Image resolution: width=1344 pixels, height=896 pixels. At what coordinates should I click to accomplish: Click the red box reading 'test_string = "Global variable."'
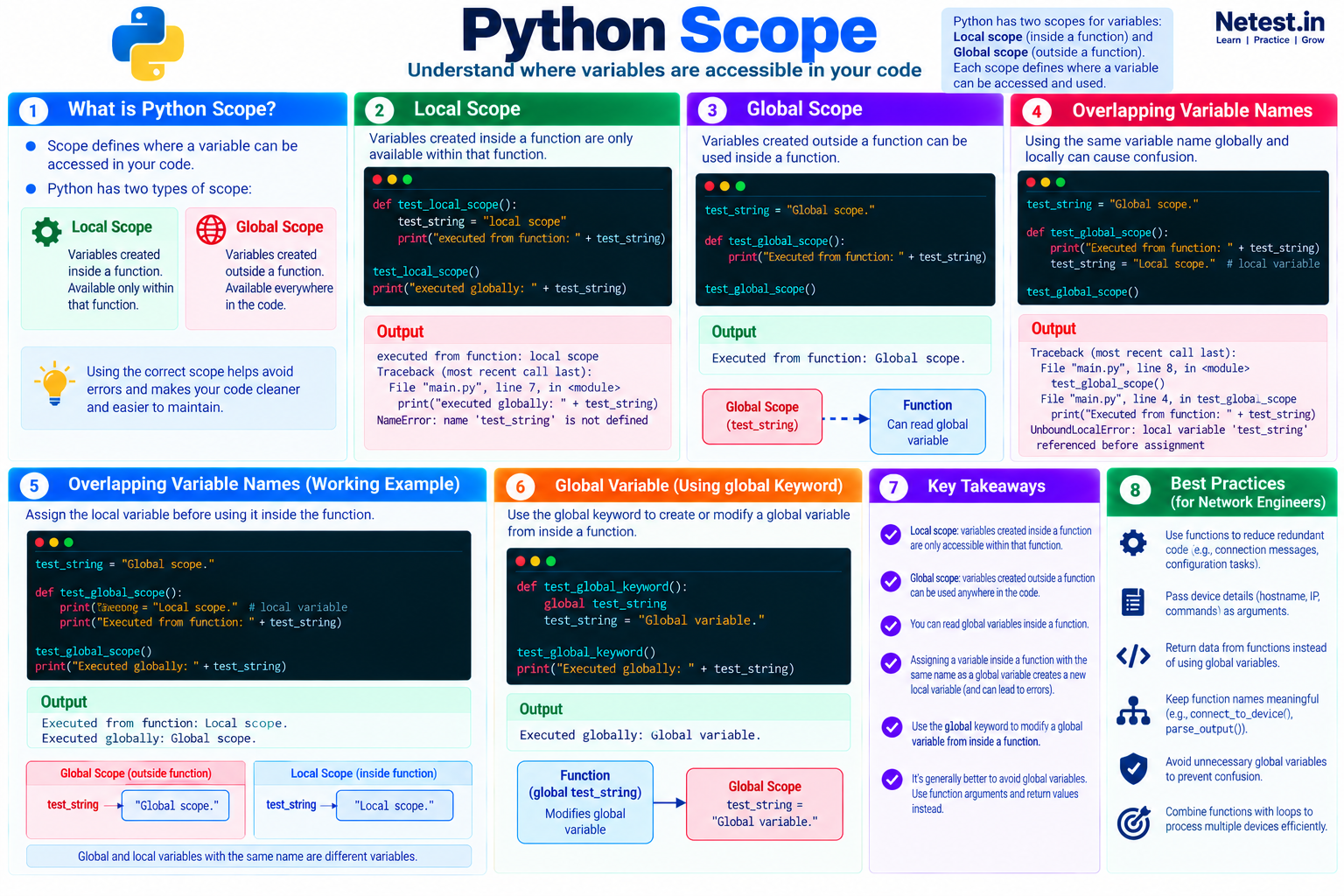click(x=765, y=804)
